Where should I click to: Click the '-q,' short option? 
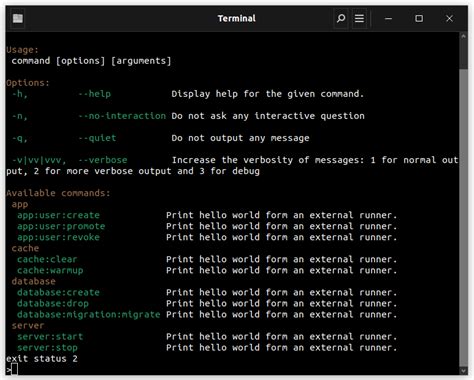pos(20,138)
